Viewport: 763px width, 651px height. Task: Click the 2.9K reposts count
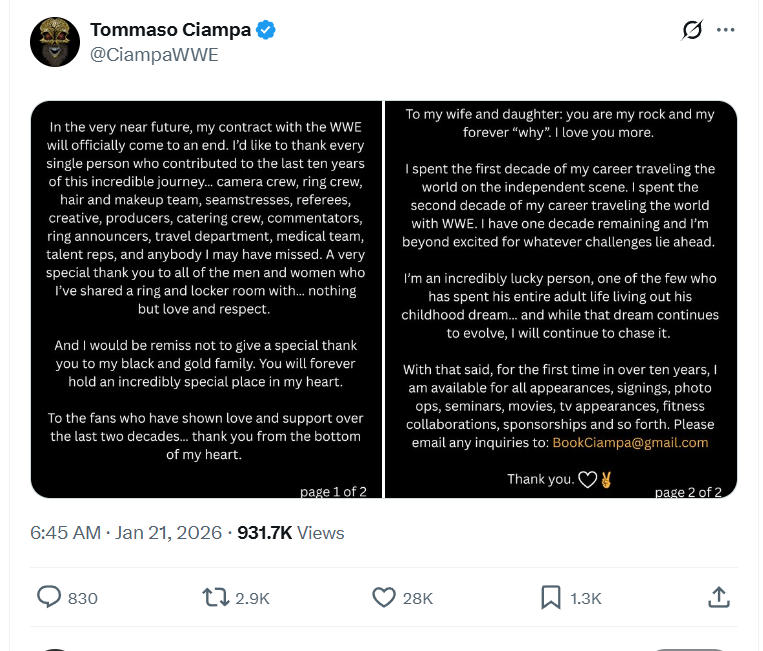(x=251, y=598)
